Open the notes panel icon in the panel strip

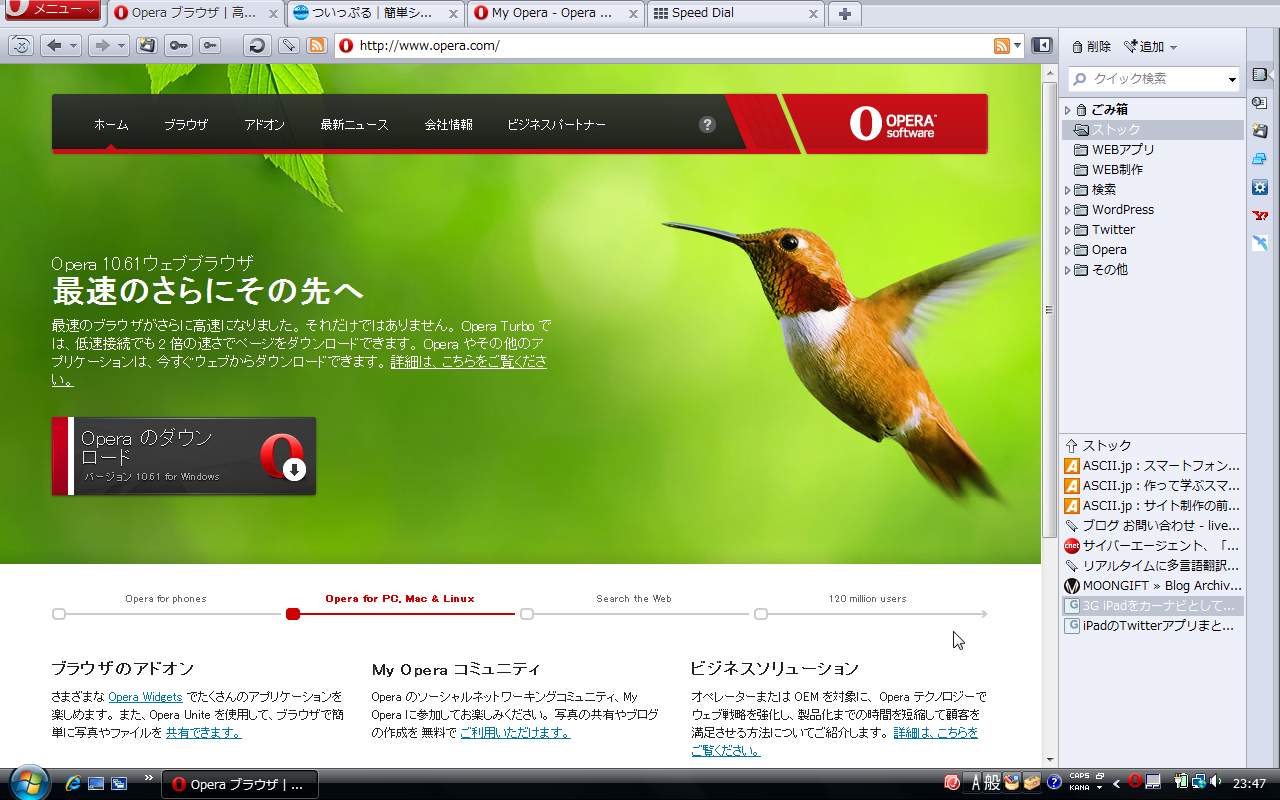[x=1260, y=130]
